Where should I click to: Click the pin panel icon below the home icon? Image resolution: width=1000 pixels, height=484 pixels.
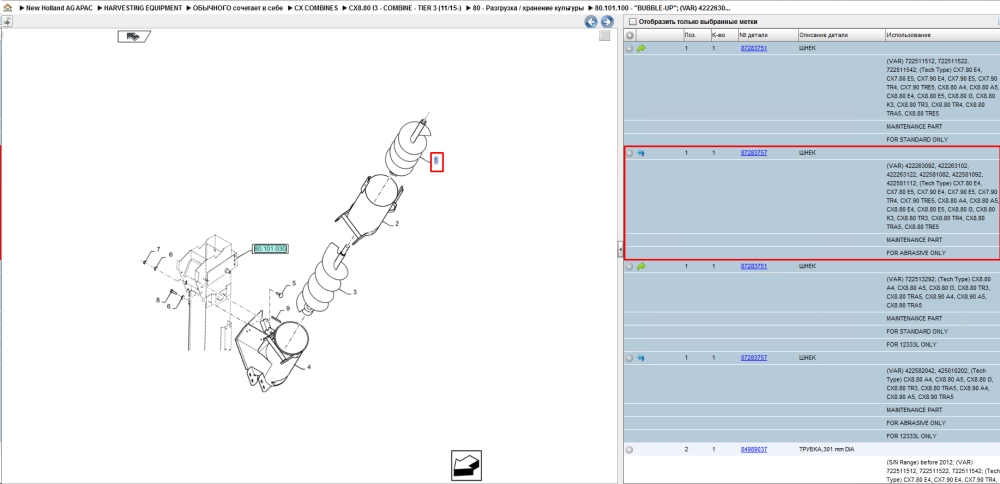pyautogui.click(x=6, y=21)
